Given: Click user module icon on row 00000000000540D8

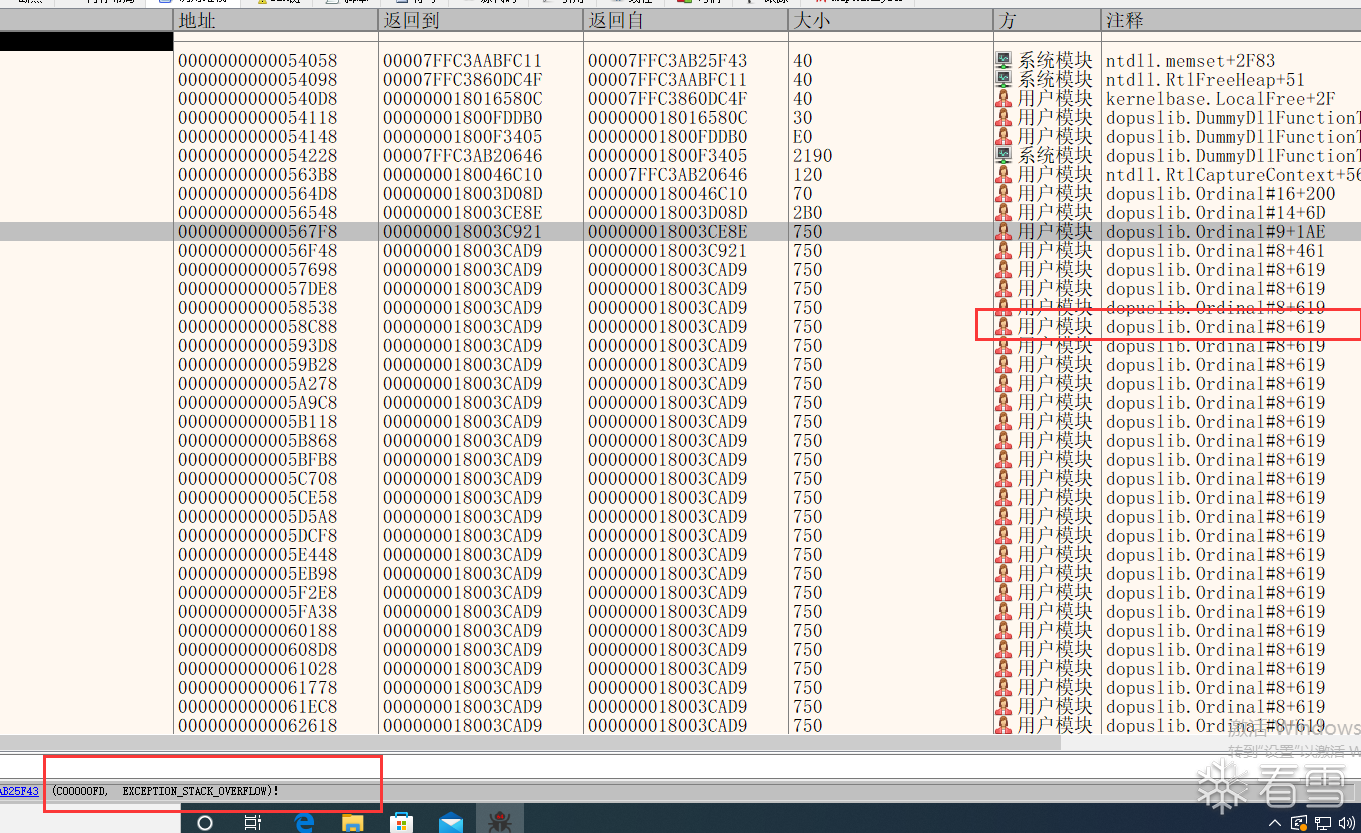Looking at the screenshot, I should (x=1004, y=99).
